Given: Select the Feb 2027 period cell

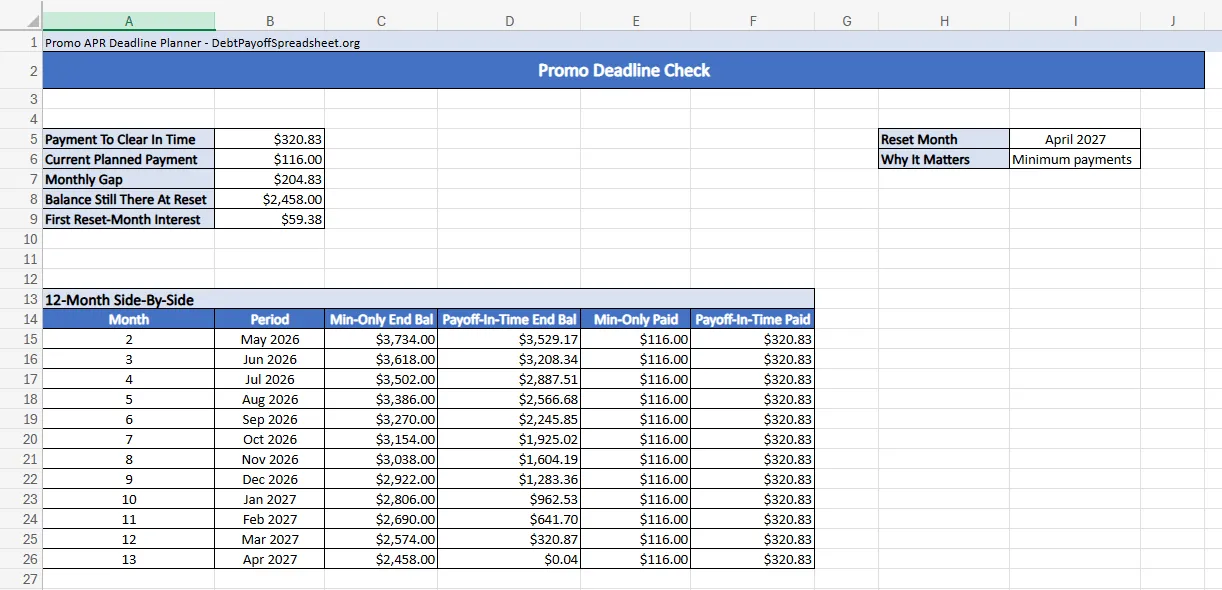Looking at the screenshot, I should point(269,519).
